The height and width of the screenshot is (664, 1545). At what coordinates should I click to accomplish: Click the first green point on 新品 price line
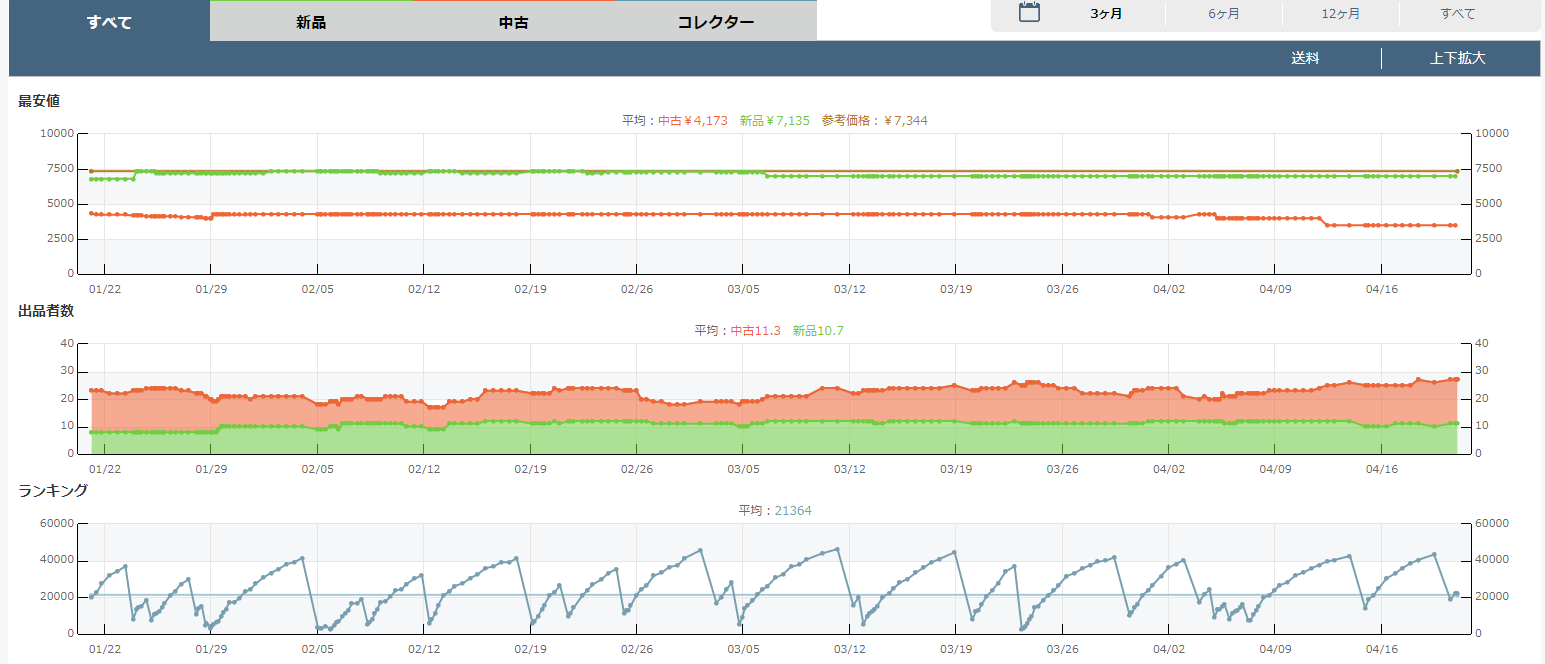(x=91, y=179)
